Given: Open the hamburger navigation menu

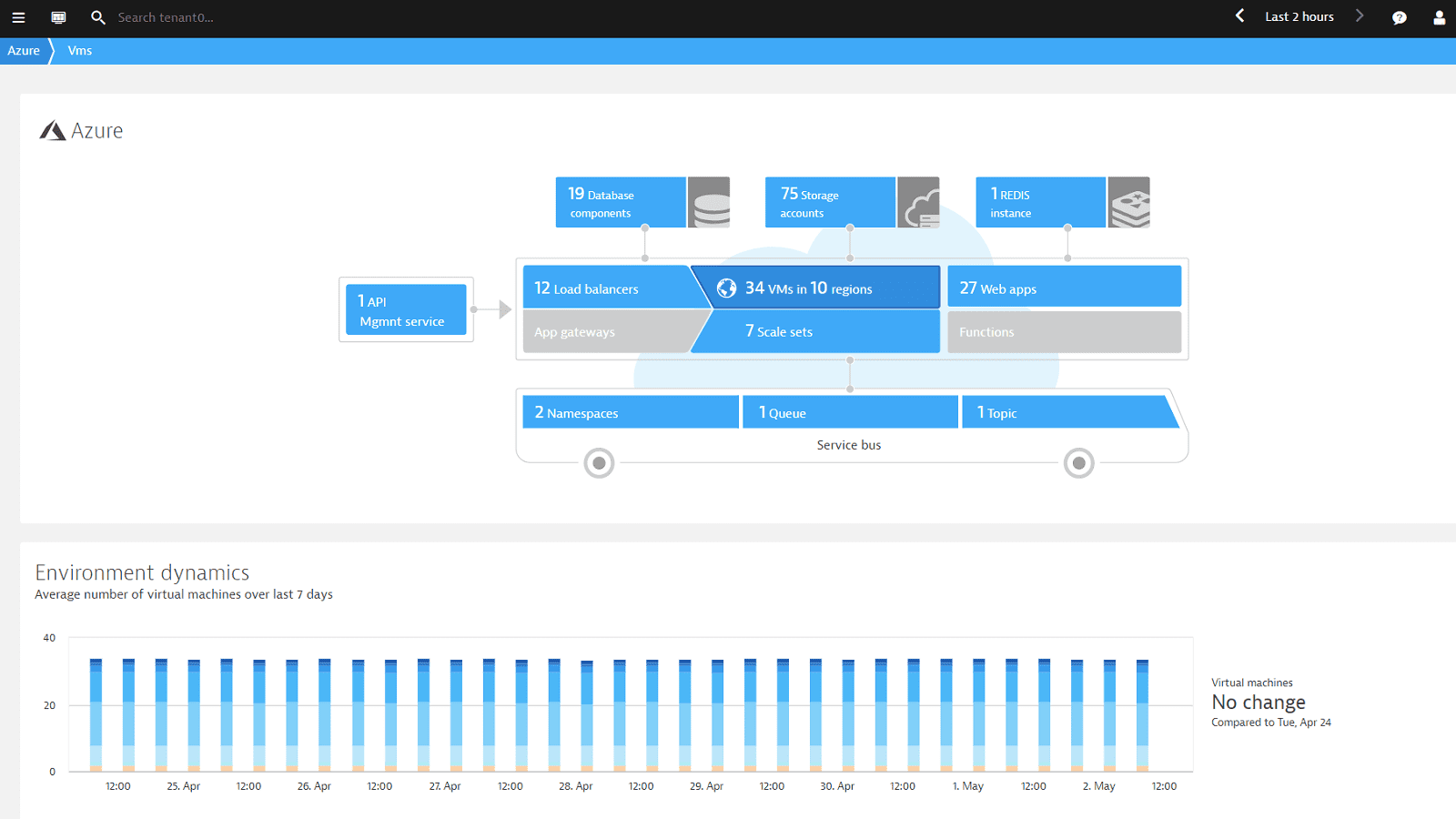Looking at the screenshot, I should point(18,17).
